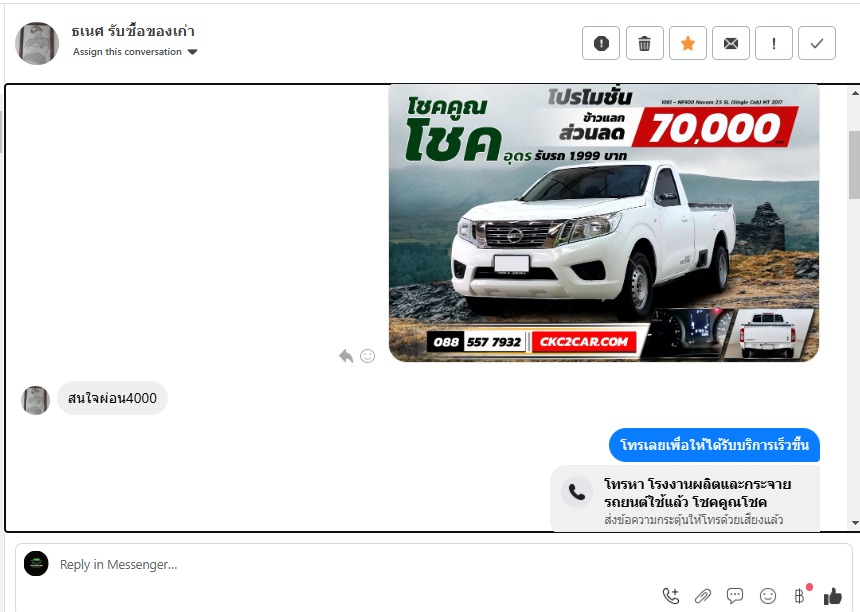Click the orange star follow-up icon

point(687,43)
